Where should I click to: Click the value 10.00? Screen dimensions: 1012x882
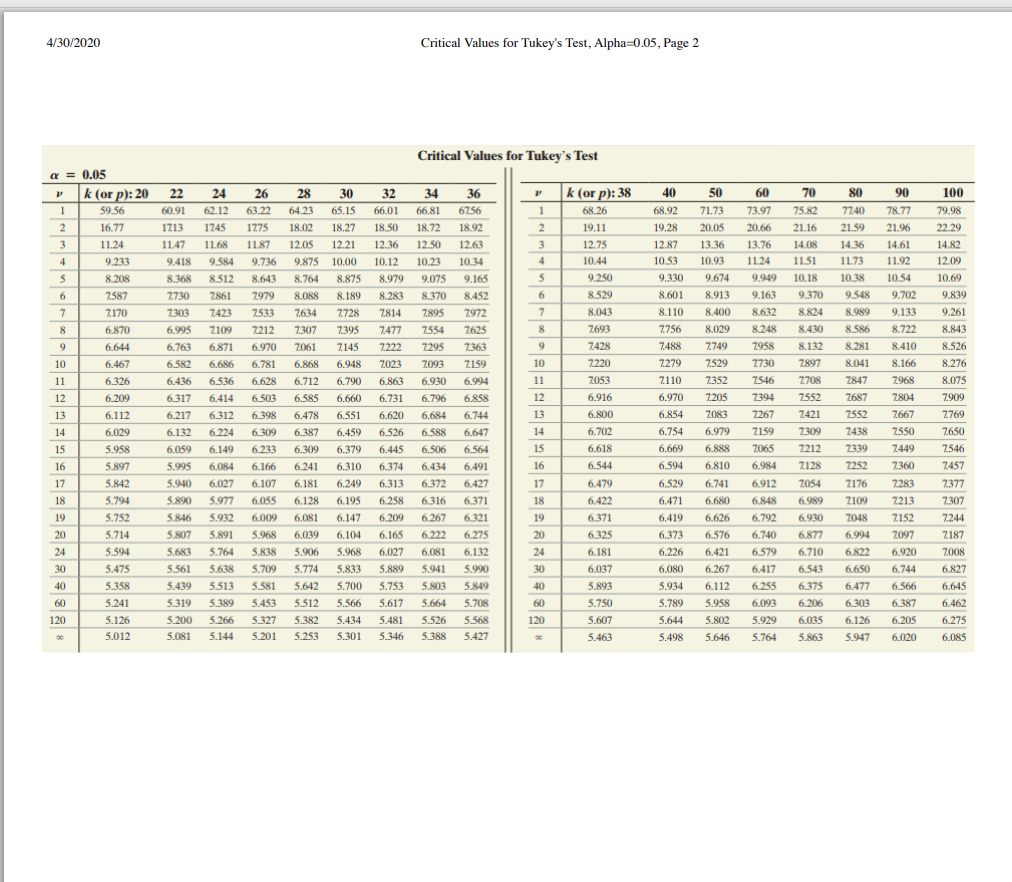click(344, 262)
